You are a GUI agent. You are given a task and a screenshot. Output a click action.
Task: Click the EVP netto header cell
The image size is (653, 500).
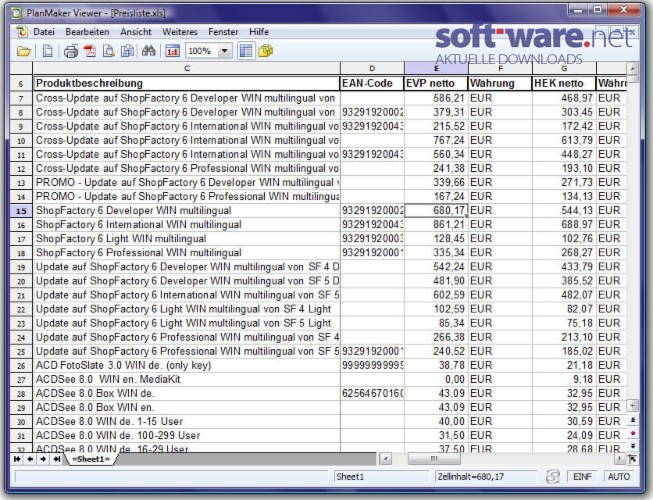[436, 83]
